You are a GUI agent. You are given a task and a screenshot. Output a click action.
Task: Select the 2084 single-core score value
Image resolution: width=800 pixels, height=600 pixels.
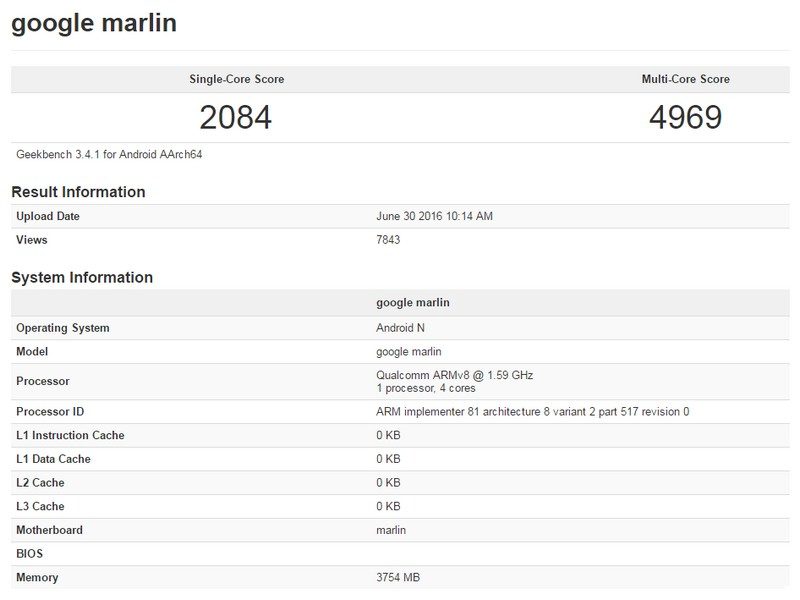[x=235, y=118]
